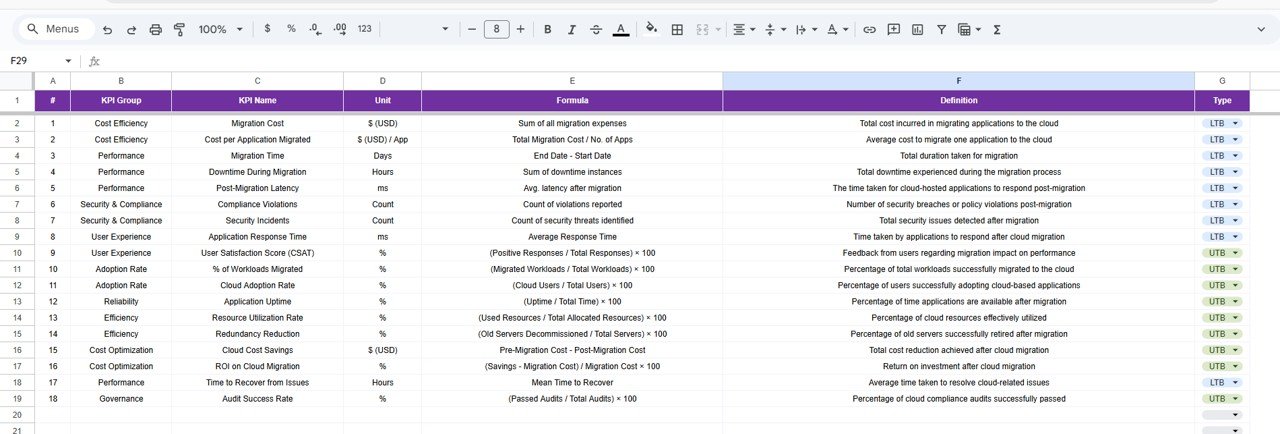Toggle italic formatting
The height and width of the screenshot is (434, 1280).
pos(572,30)
